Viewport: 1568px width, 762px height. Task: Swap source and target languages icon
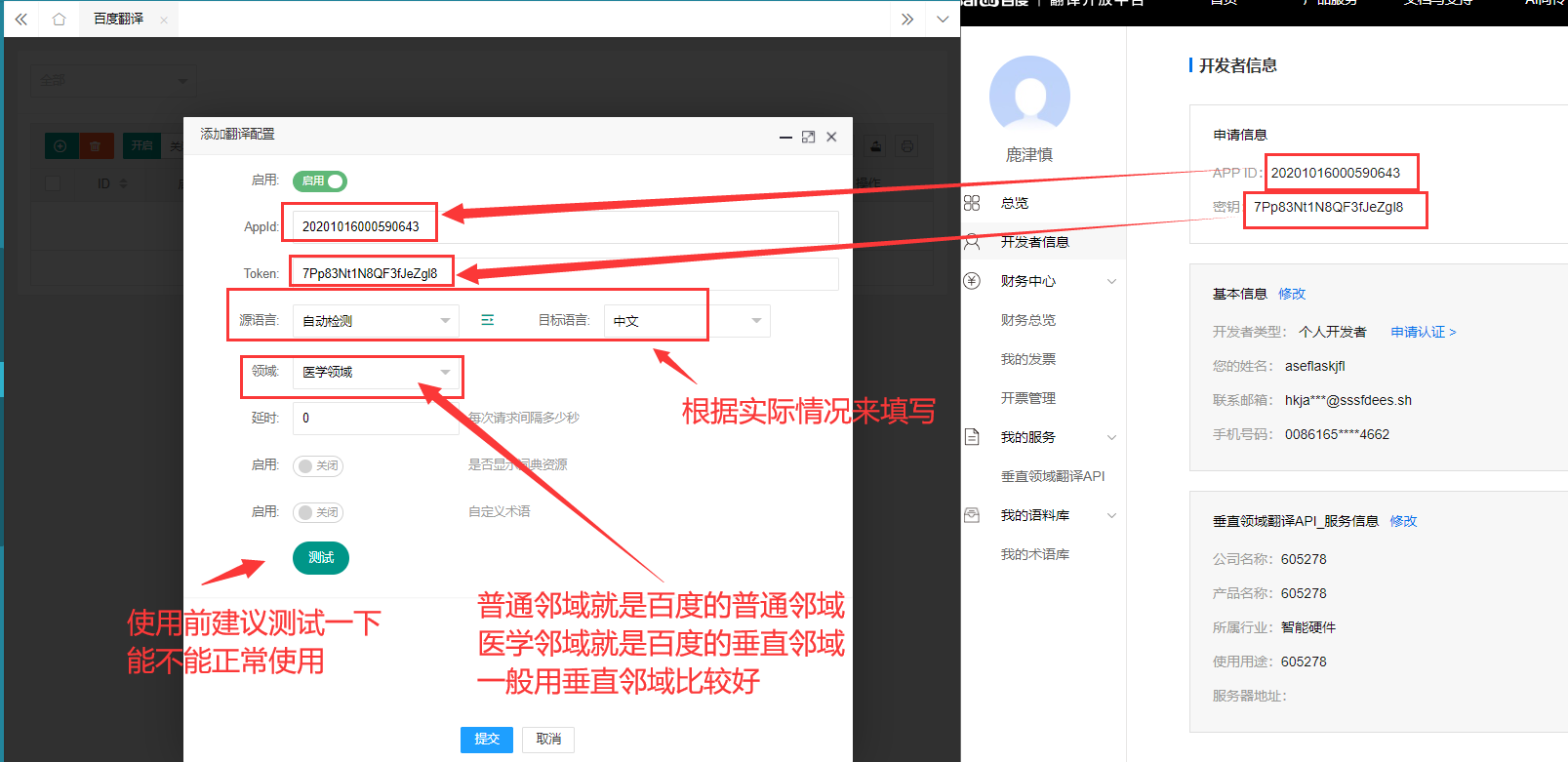[x=488, y=320]
